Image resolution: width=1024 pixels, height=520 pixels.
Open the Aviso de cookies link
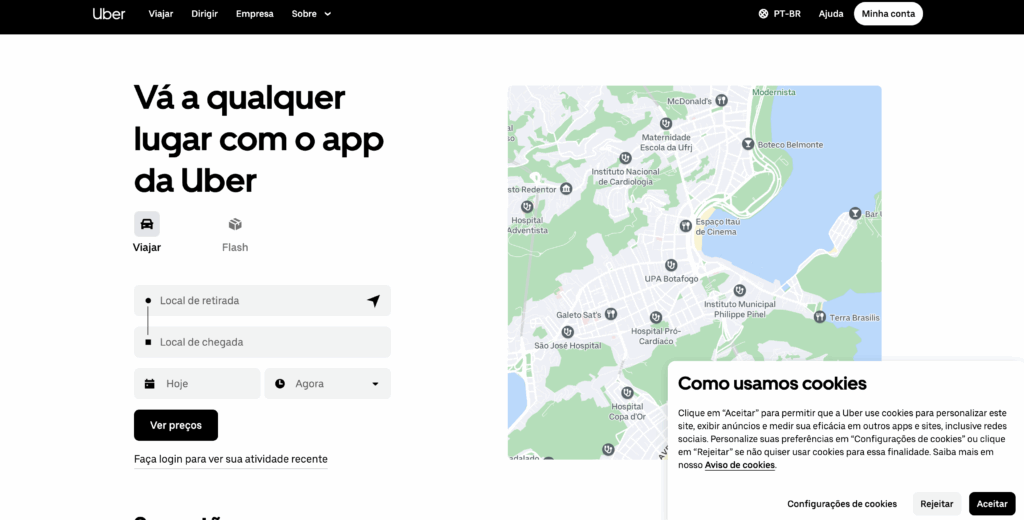pos(740,465)
